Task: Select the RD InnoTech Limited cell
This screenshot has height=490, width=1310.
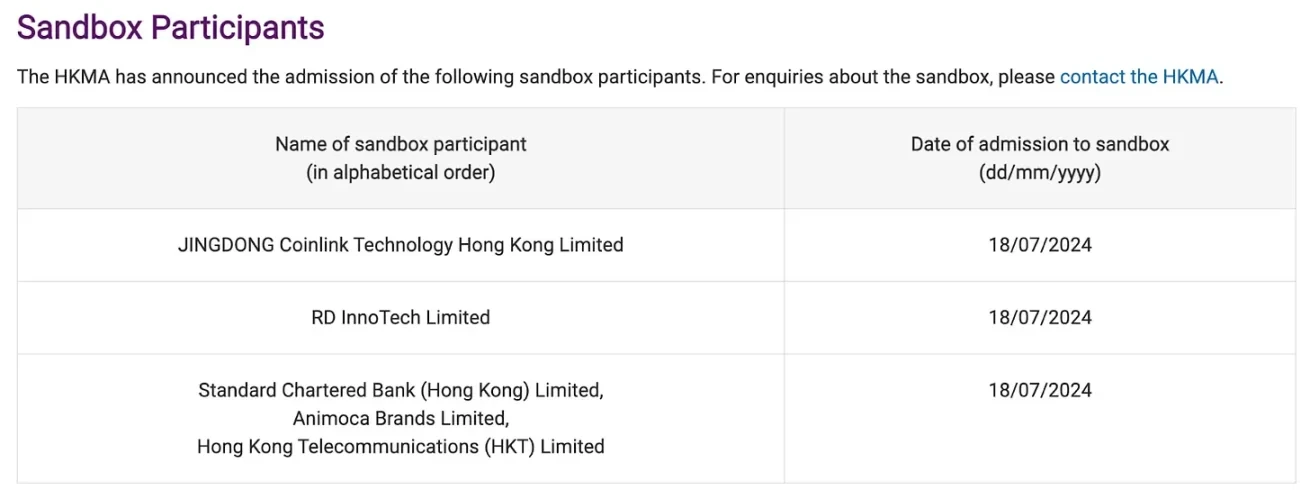Action: (400, 318)
